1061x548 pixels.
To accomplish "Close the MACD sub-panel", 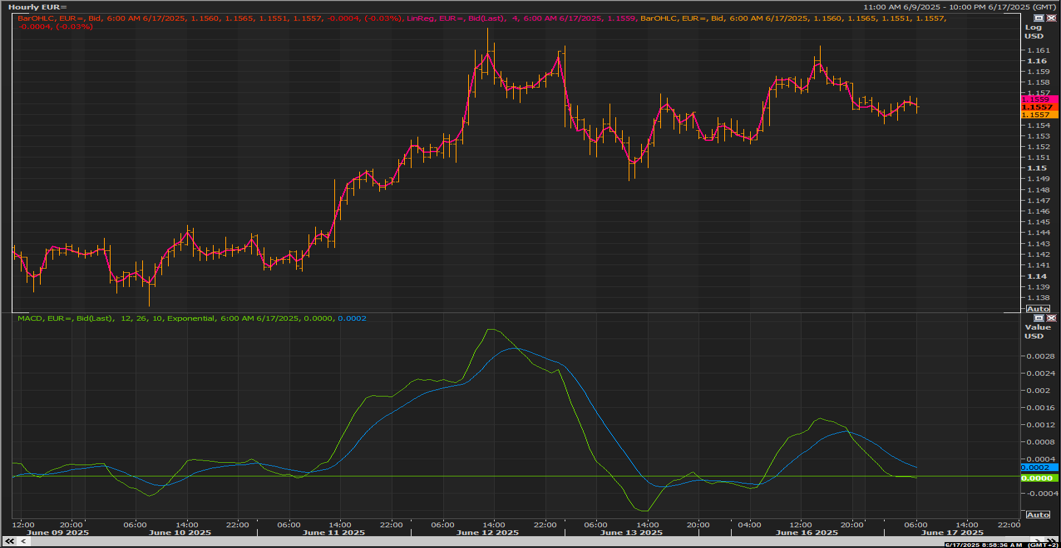I will point(1052,318).
